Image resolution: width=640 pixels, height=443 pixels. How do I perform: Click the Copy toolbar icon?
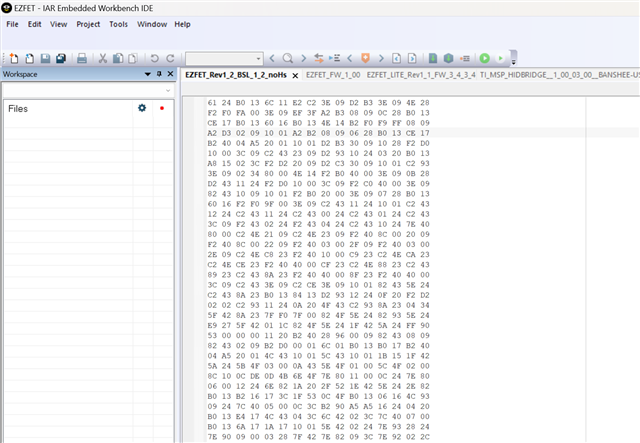[x=118, y=58]
